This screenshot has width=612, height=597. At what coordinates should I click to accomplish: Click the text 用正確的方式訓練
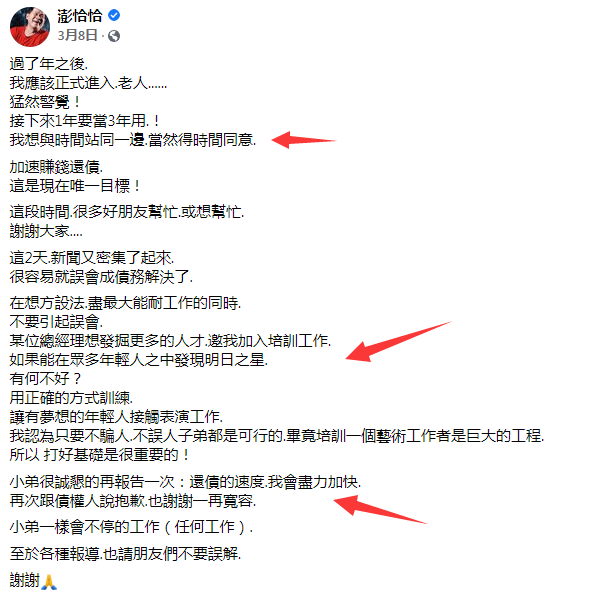(x=71, y=398)
